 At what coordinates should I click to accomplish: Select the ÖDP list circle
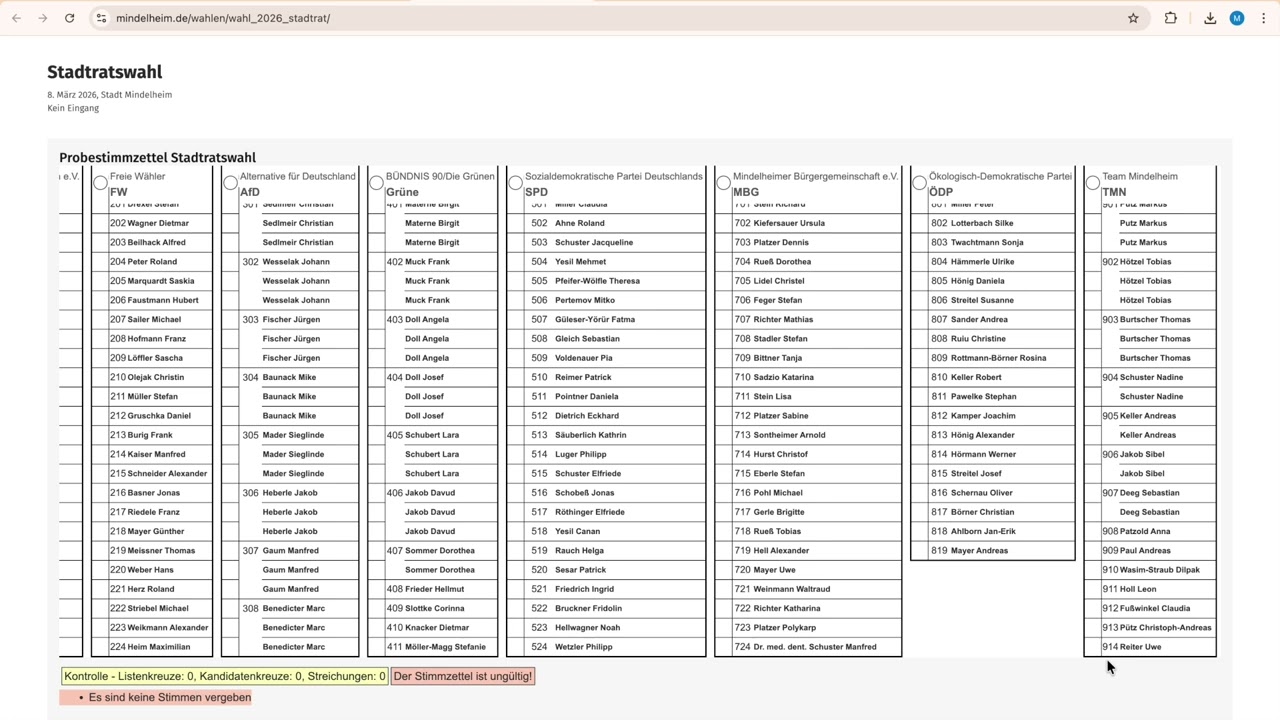(919, 183)
